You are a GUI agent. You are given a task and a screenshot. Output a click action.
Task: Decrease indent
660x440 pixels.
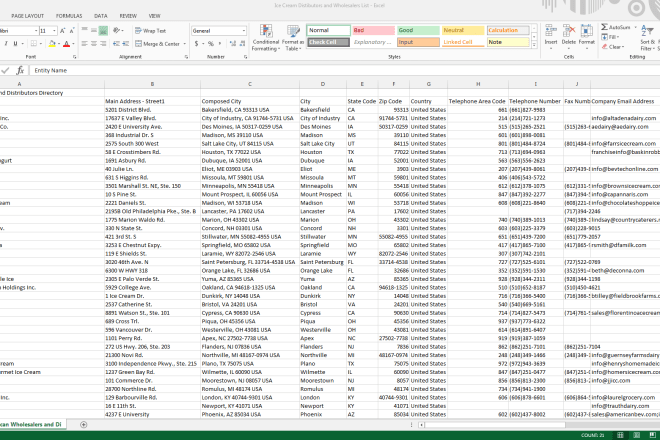tap(116, 44)
